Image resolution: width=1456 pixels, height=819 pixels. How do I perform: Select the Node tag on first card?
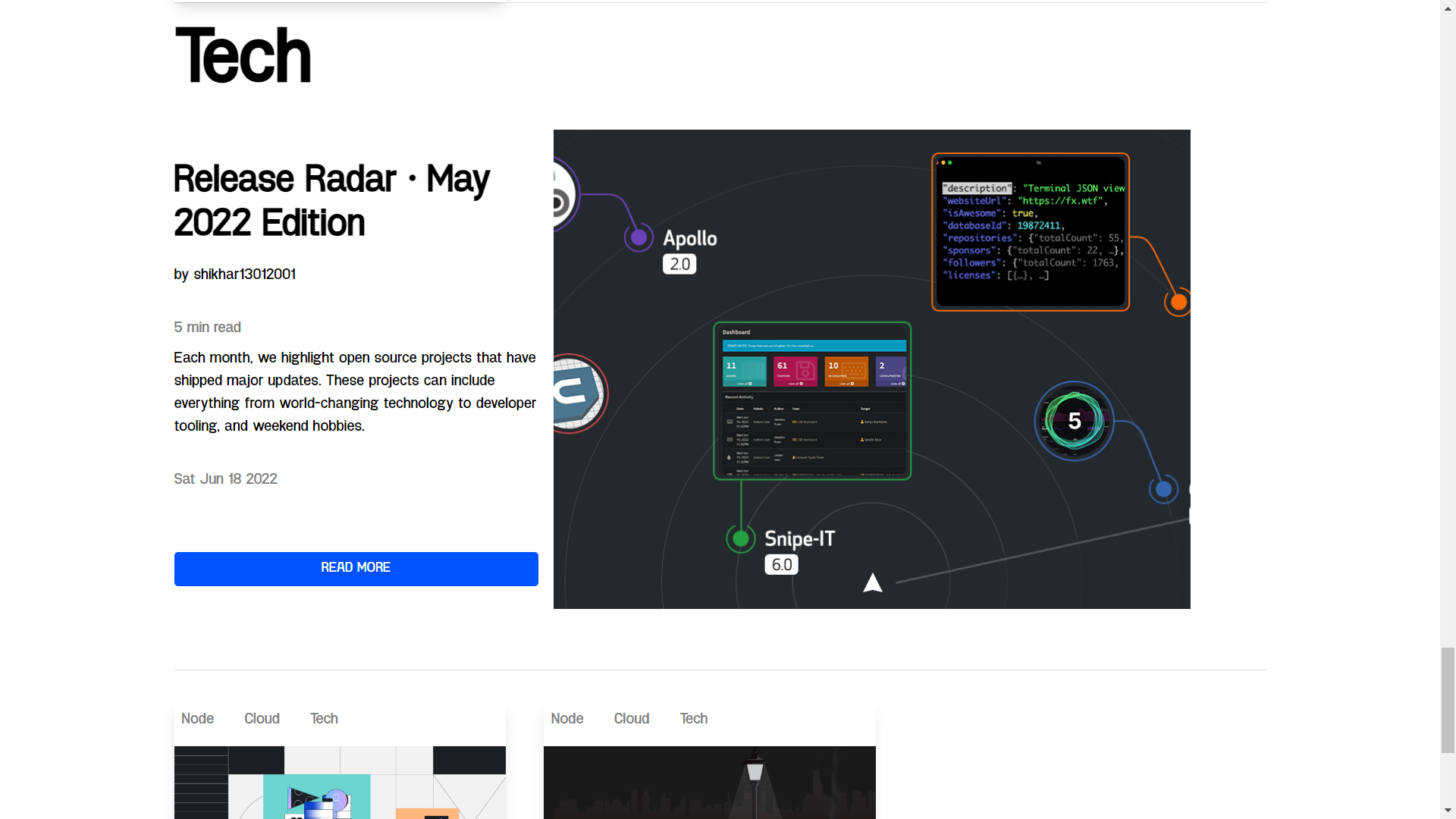pyautogui.click(x=197, y=718)
